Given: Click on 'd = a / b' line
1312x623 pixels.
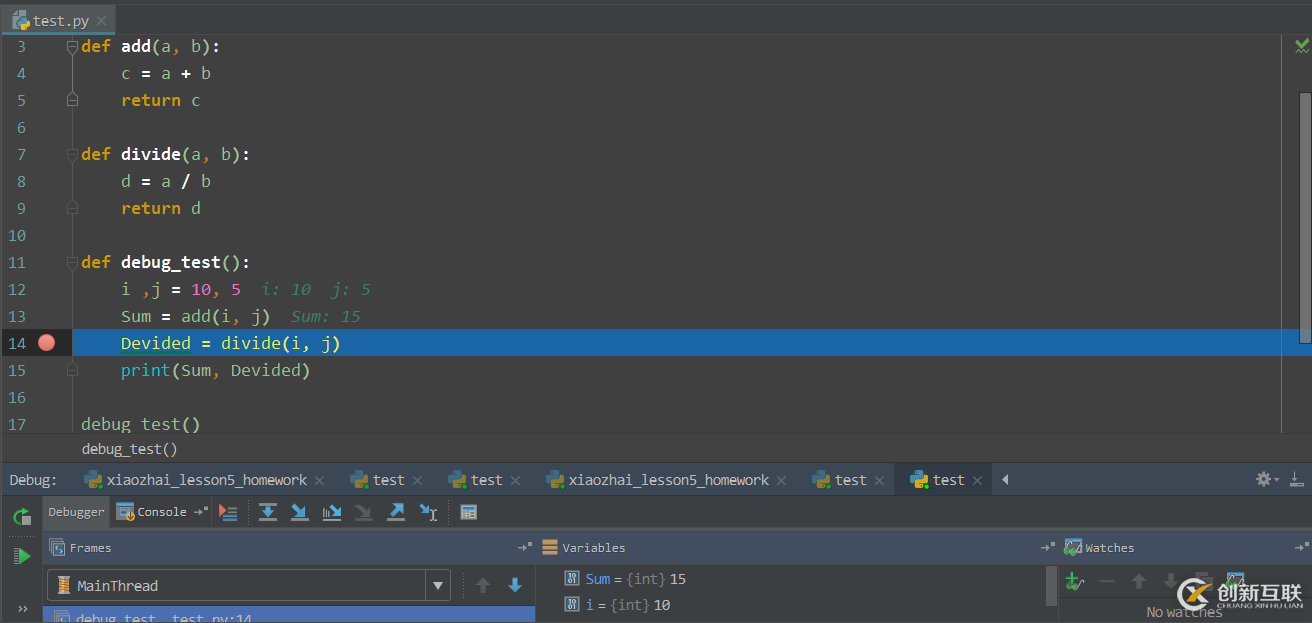Looking at the screenshot, I should pyautogui.click(x=166, y=181).
